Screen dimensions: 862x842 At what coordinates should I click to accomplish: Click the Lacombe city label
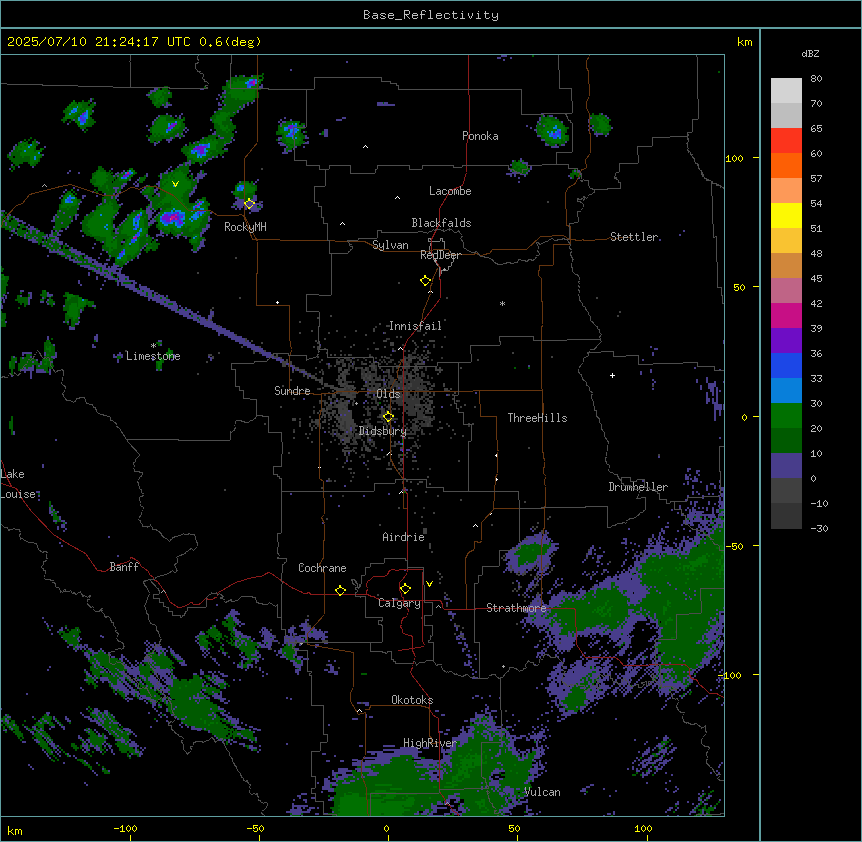(x=450, y=191)
